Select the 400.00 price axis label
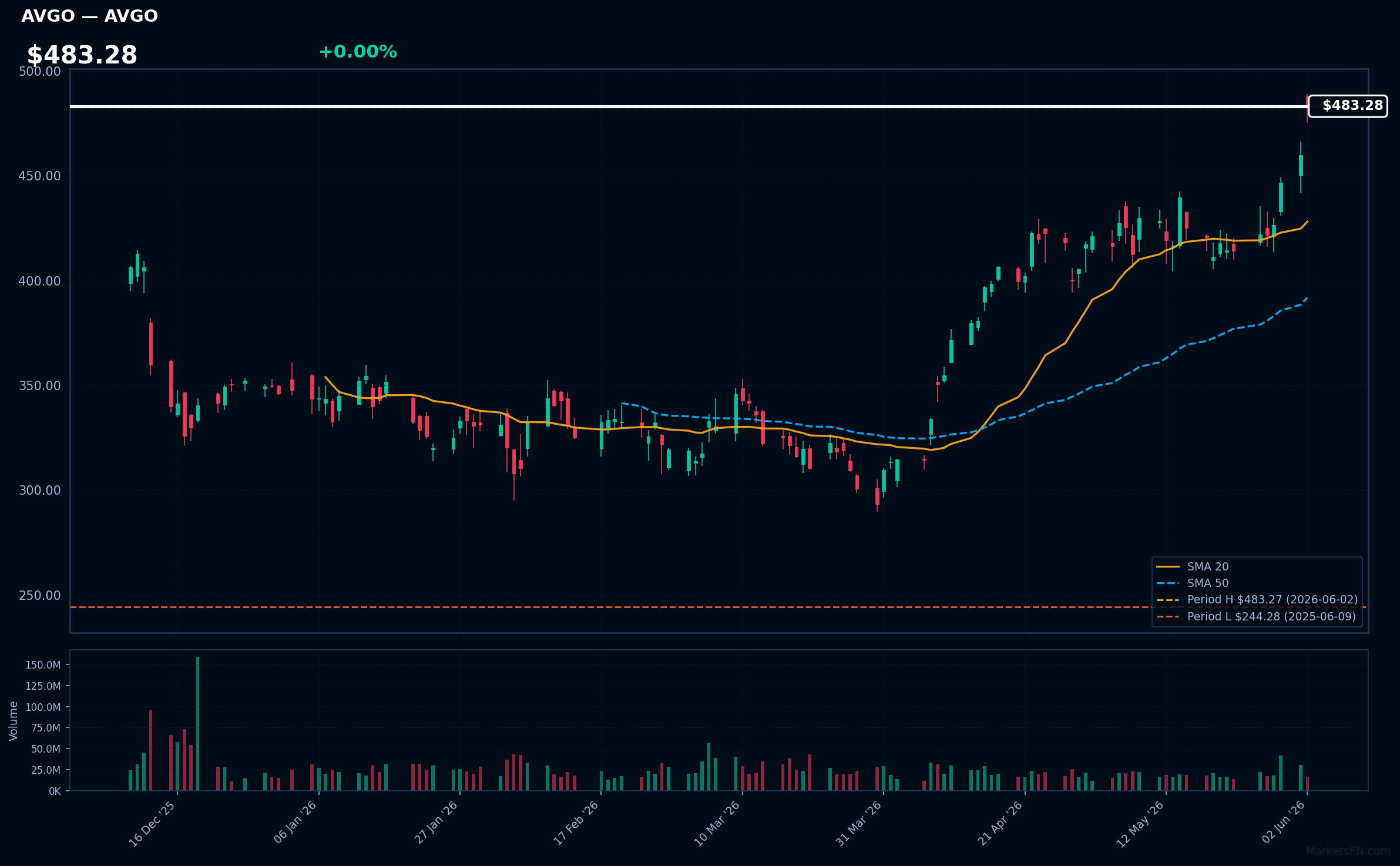The height and width of the screenshot is (866, 1400). click(x=40, y=281)
